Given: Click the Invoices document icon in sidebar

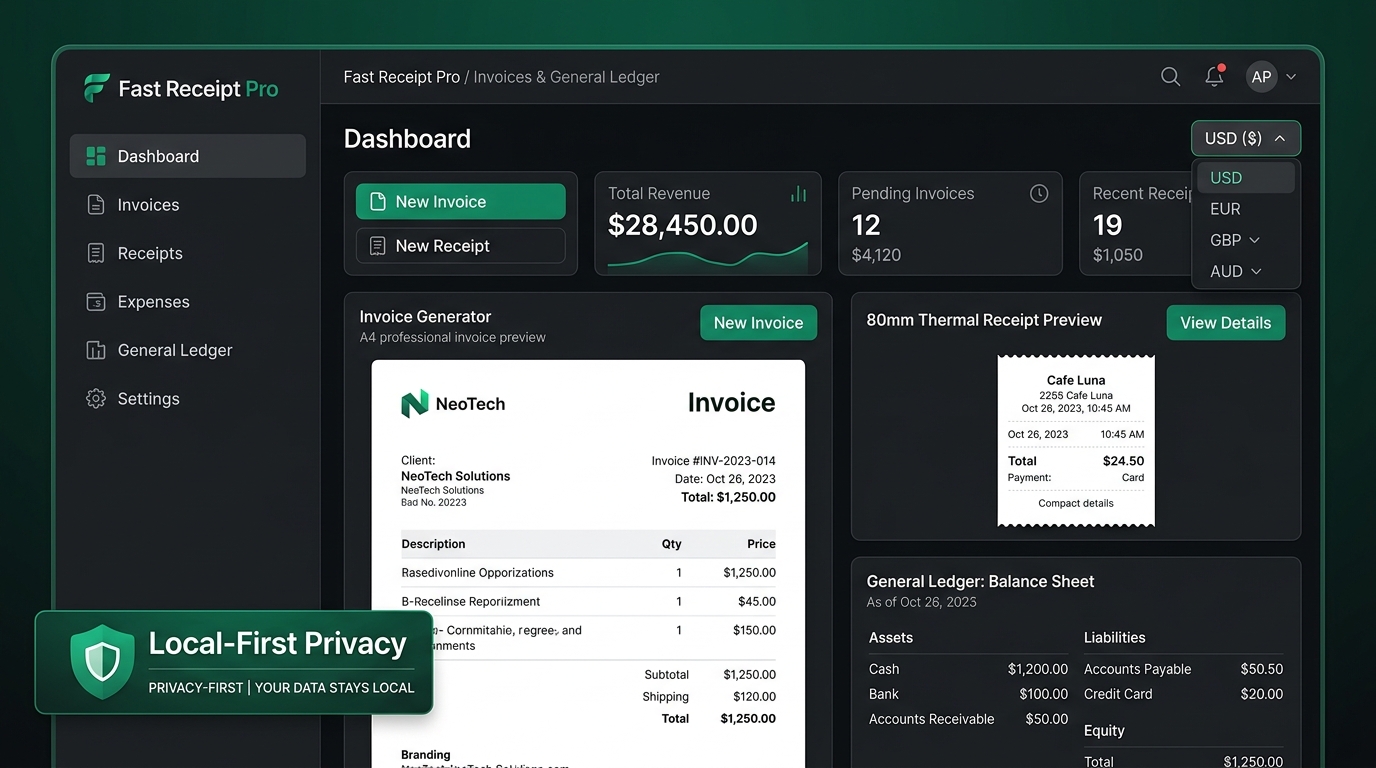Looking at the screenshot, I should tap(96, 205).
